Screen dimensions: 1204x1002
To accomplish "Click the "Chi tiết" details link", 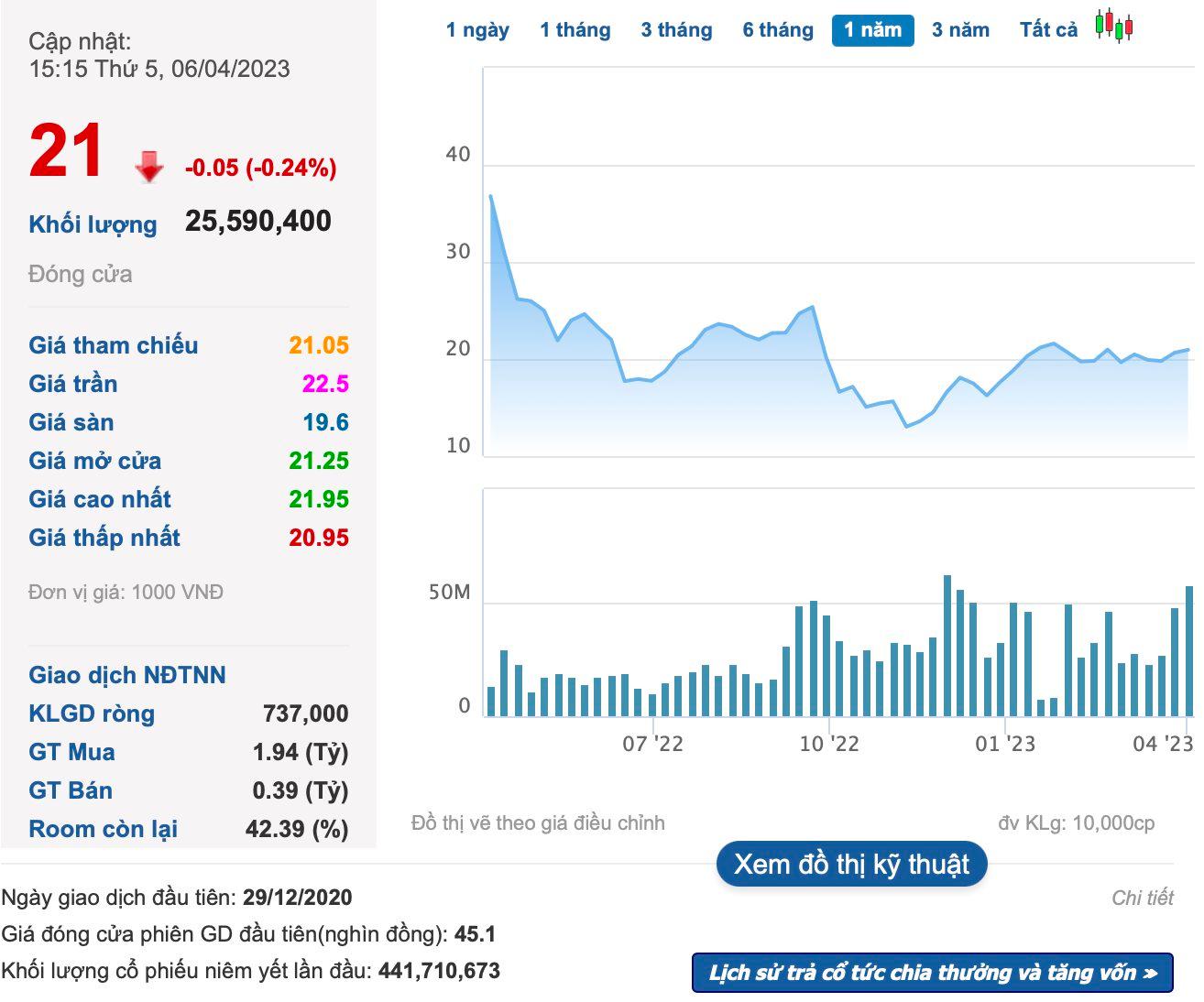I will click(x=1142, y=898).
